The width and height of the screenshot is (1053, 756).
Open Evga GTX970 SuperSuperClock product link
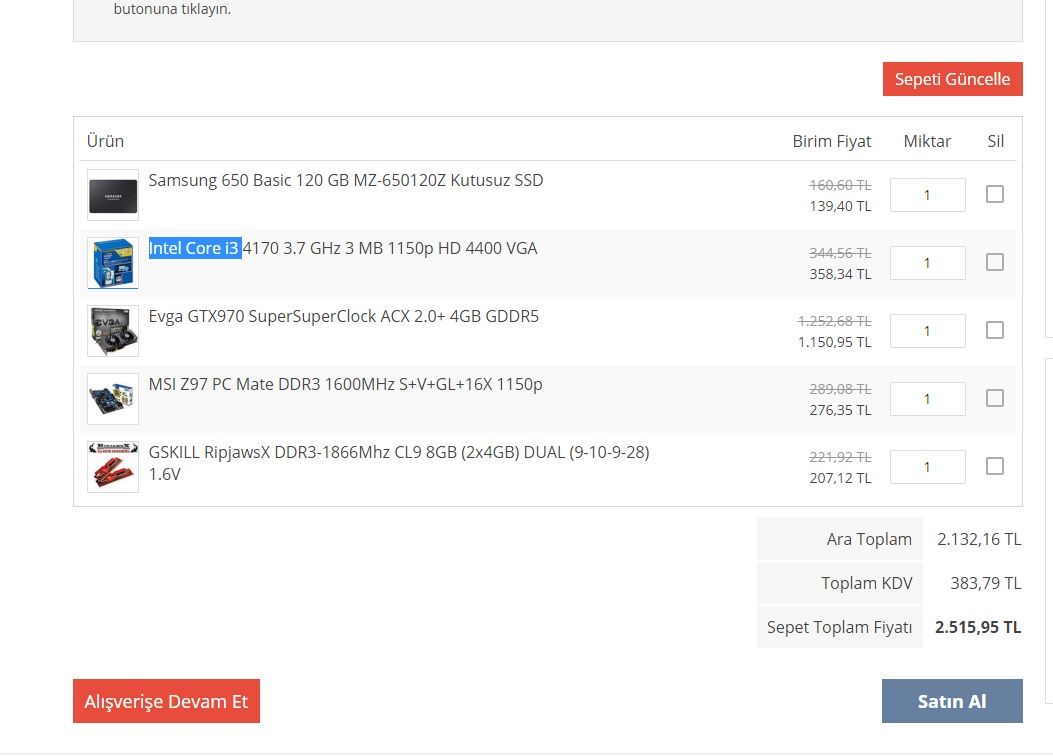click(x=344, y=316)
